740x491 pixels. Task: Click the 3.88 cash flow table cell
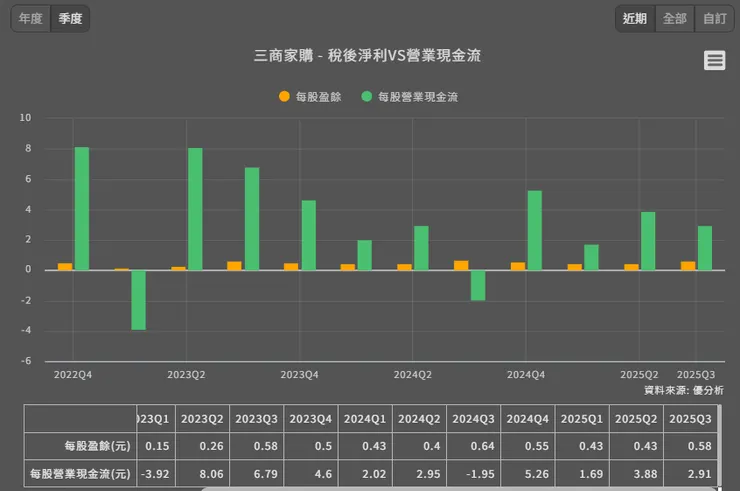click(x=636, y=474)
